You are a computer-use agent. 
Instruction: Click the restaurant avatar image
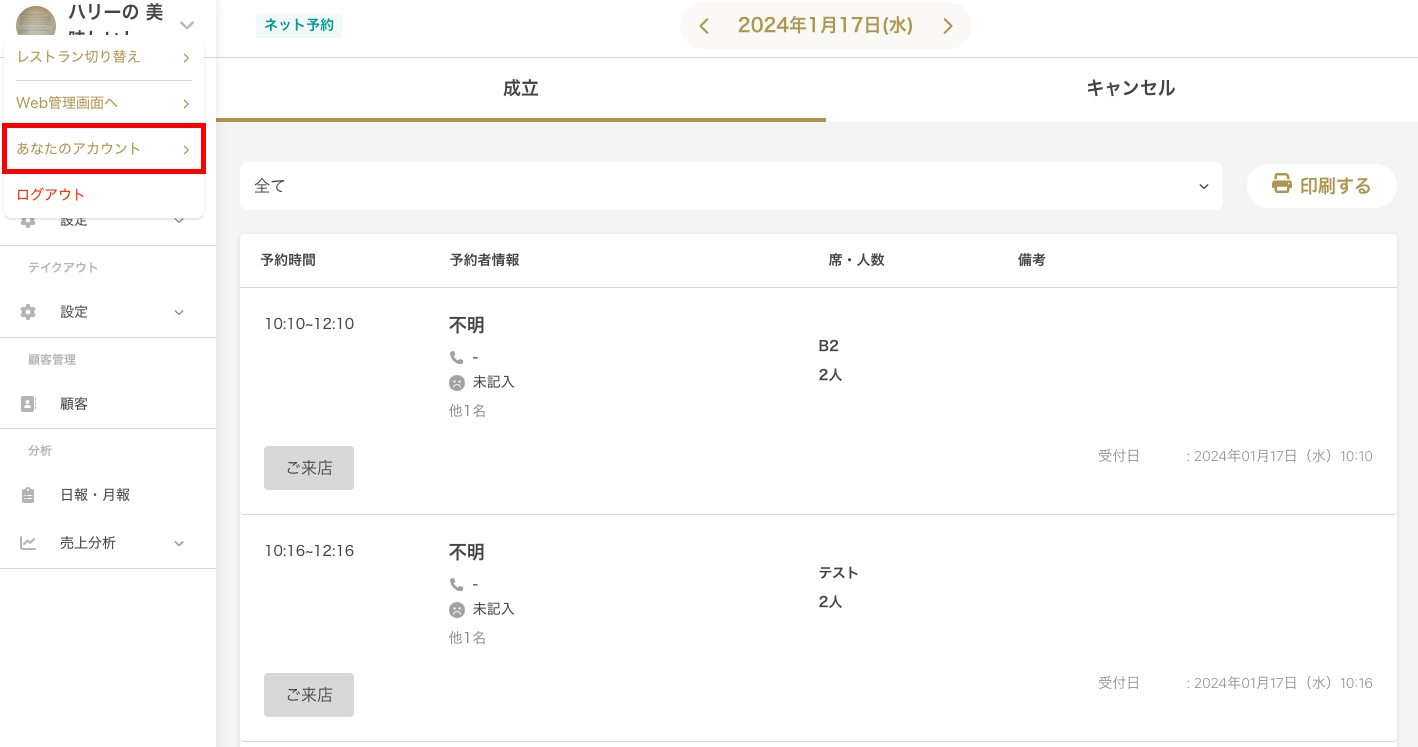click(x=36, y=22)
